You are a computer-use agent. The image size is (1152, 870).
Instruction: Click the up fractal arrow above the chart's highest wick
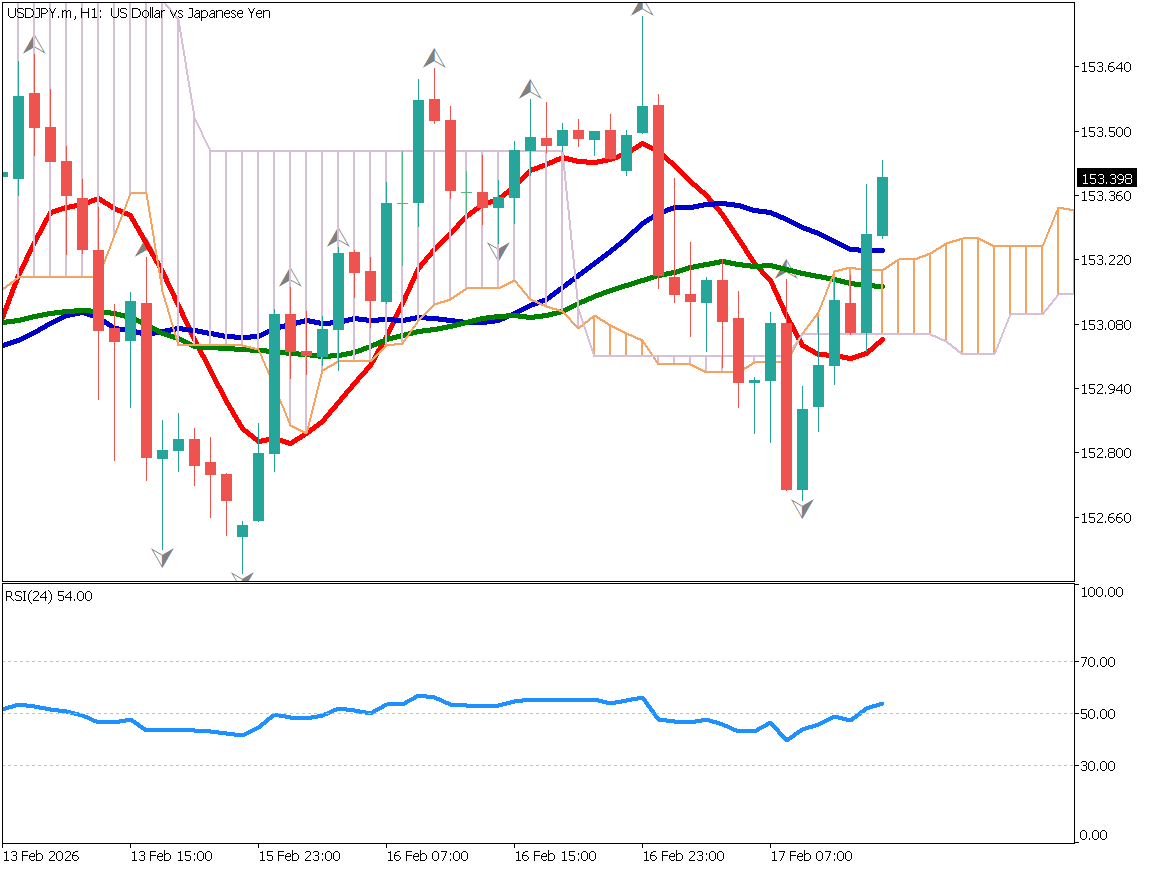(x=643, y=8)
